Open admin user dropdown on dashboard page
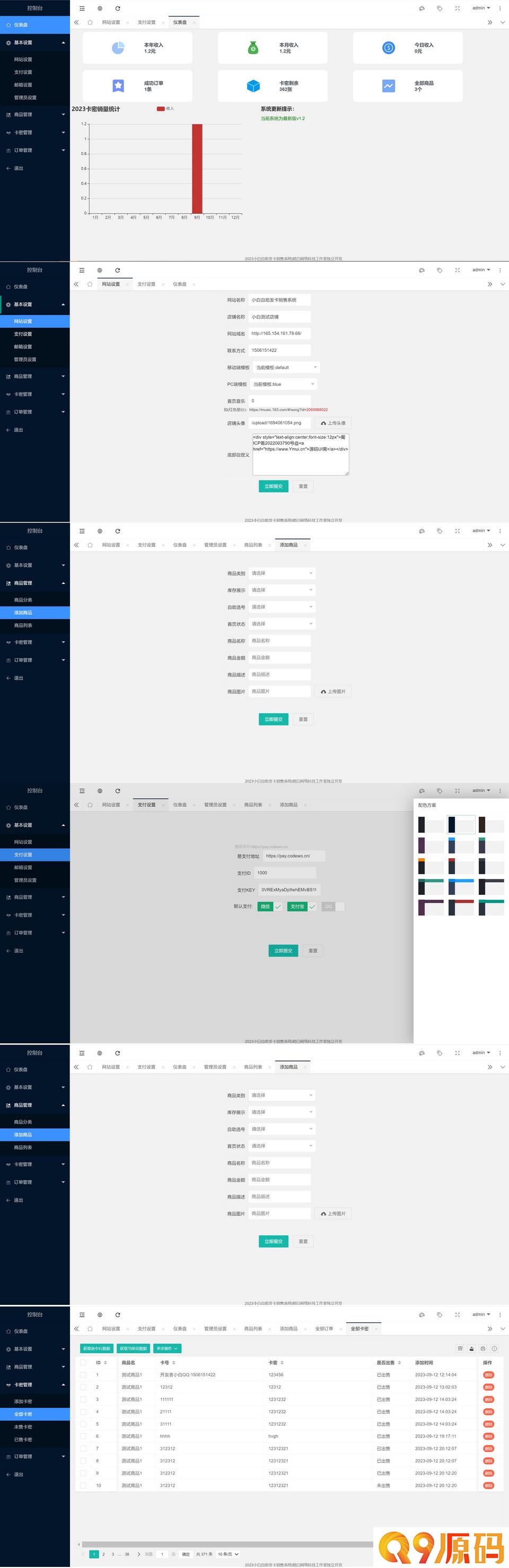 481,8
